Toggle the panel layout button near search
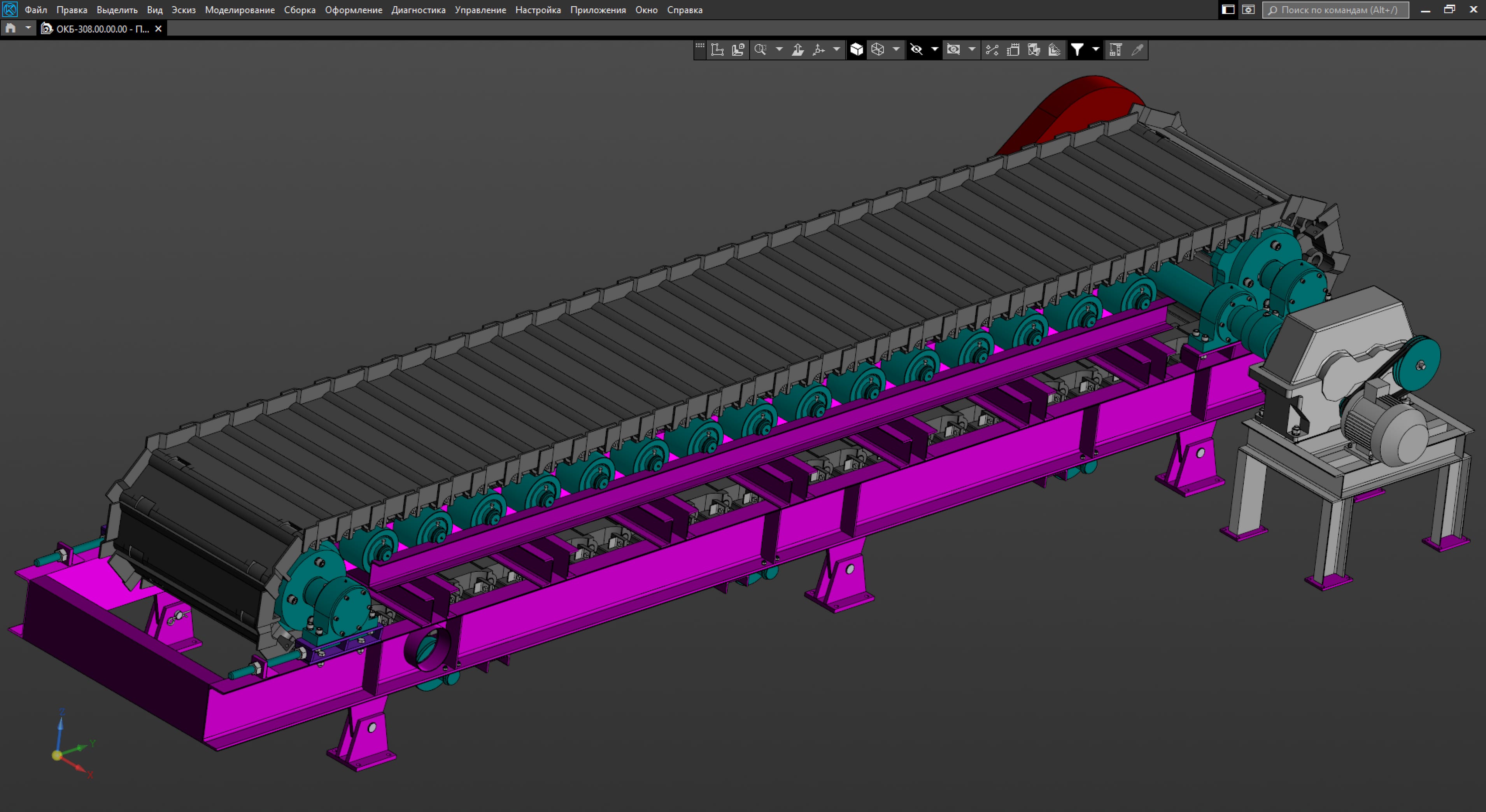Image resolution: width=1486 pixels, height=812 pixels. point(1228,10)
